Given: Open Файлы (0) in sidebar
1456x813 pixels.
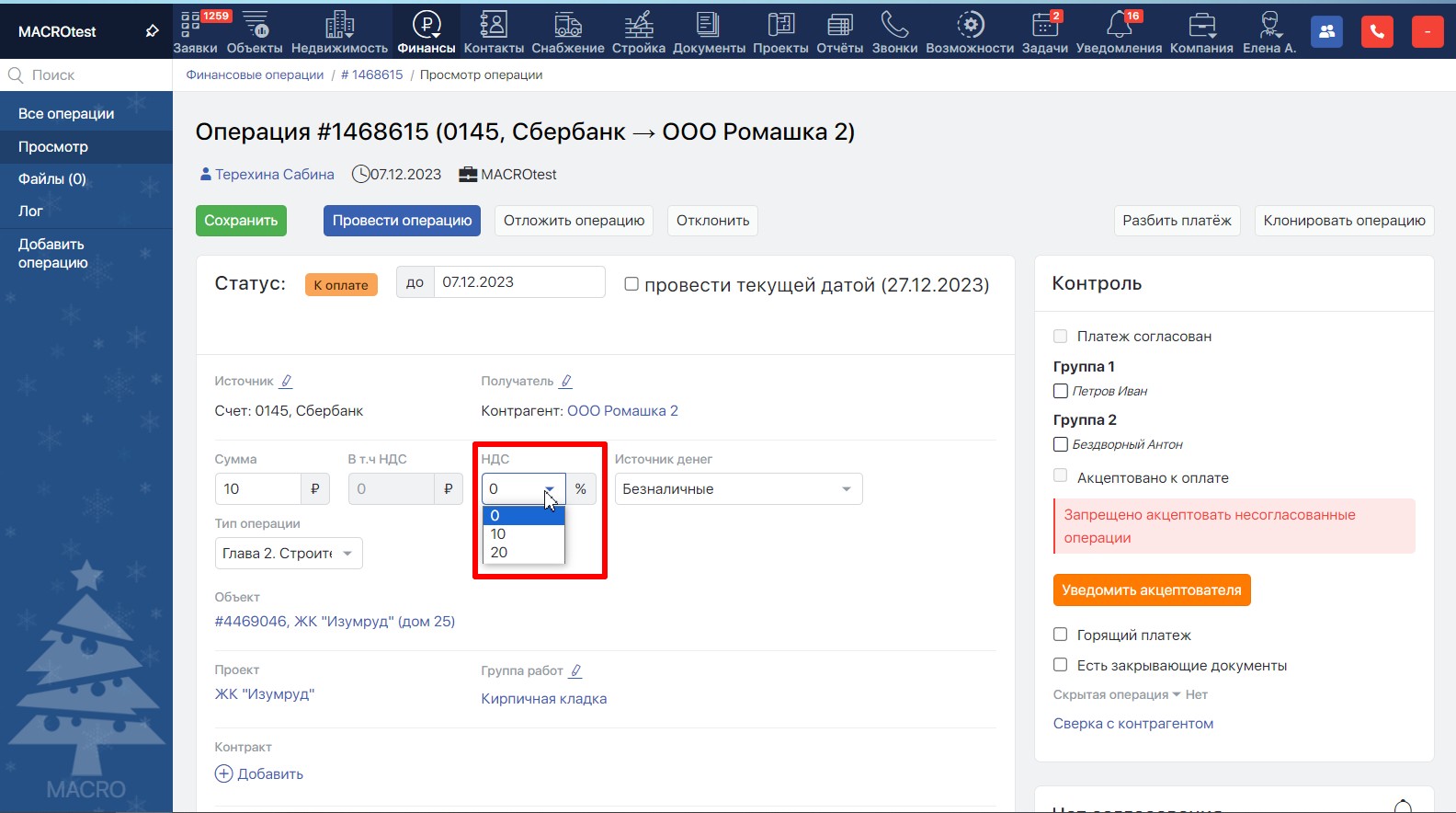Looking at the screenshot, I should pyautogui.click(x=52, y=179).
